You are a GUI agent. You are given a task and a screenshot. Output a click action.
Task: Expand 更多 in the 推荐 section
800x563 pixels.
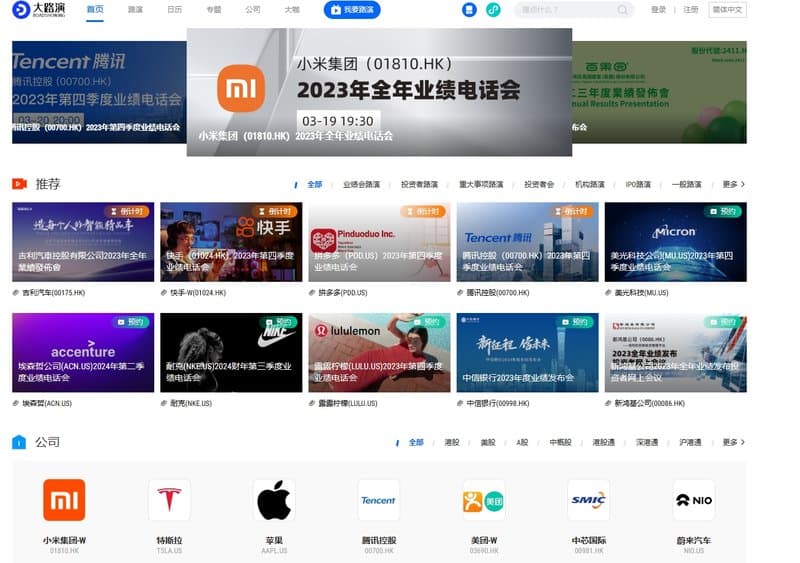click(x=734, y=184)
